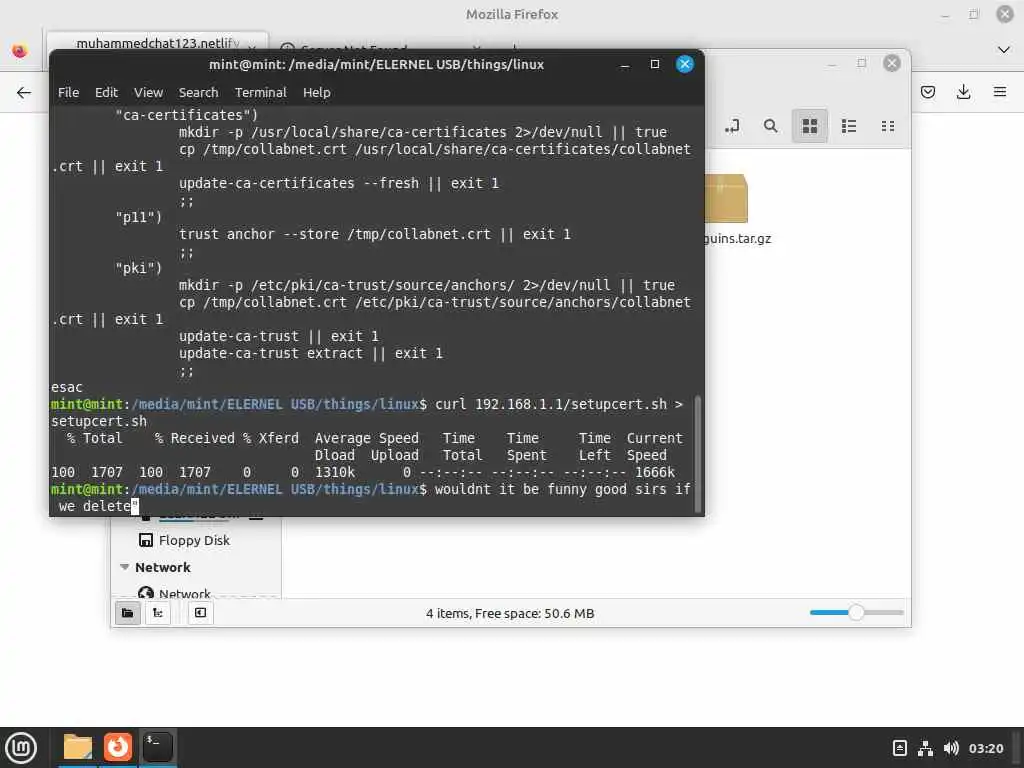Open Firefox Pocket save icon
1024x768 pixels.
point(927,92)
